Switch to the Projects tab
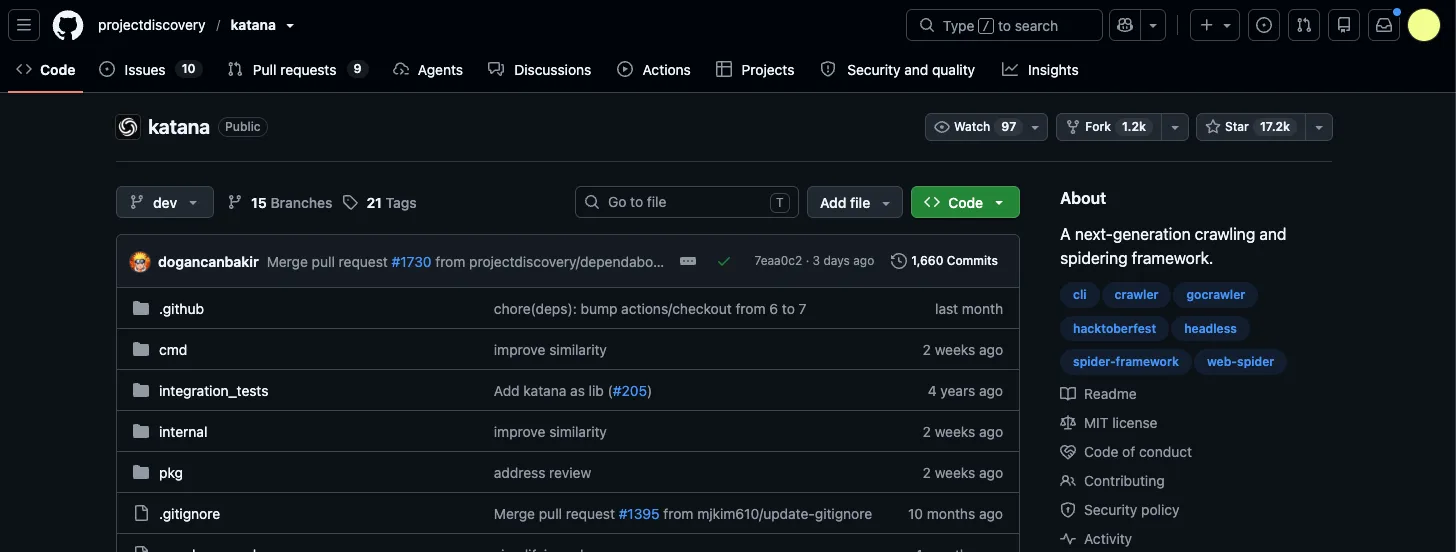The image size is (1456, 552). tap(755, 70)
